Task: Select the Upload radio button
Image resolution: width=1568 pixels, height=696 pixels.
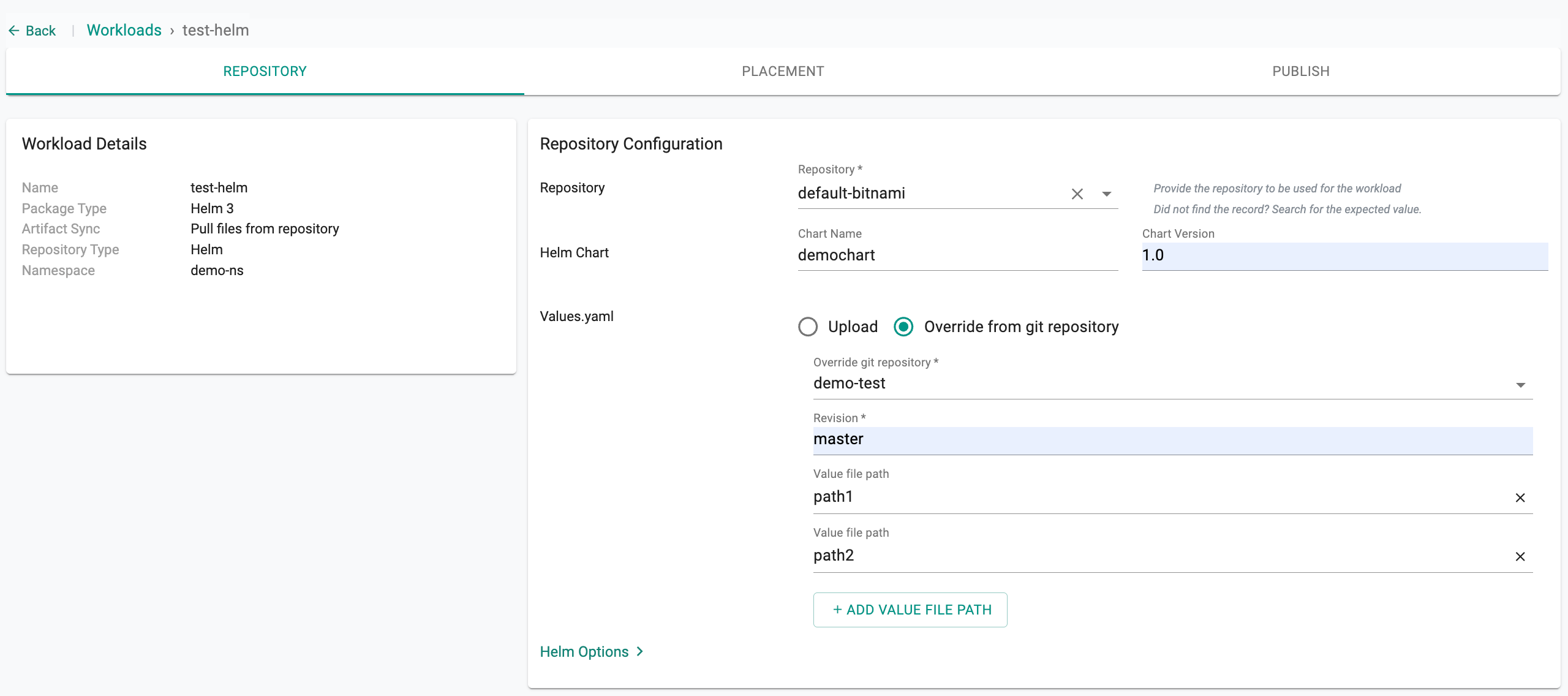Action: [808, 327]
